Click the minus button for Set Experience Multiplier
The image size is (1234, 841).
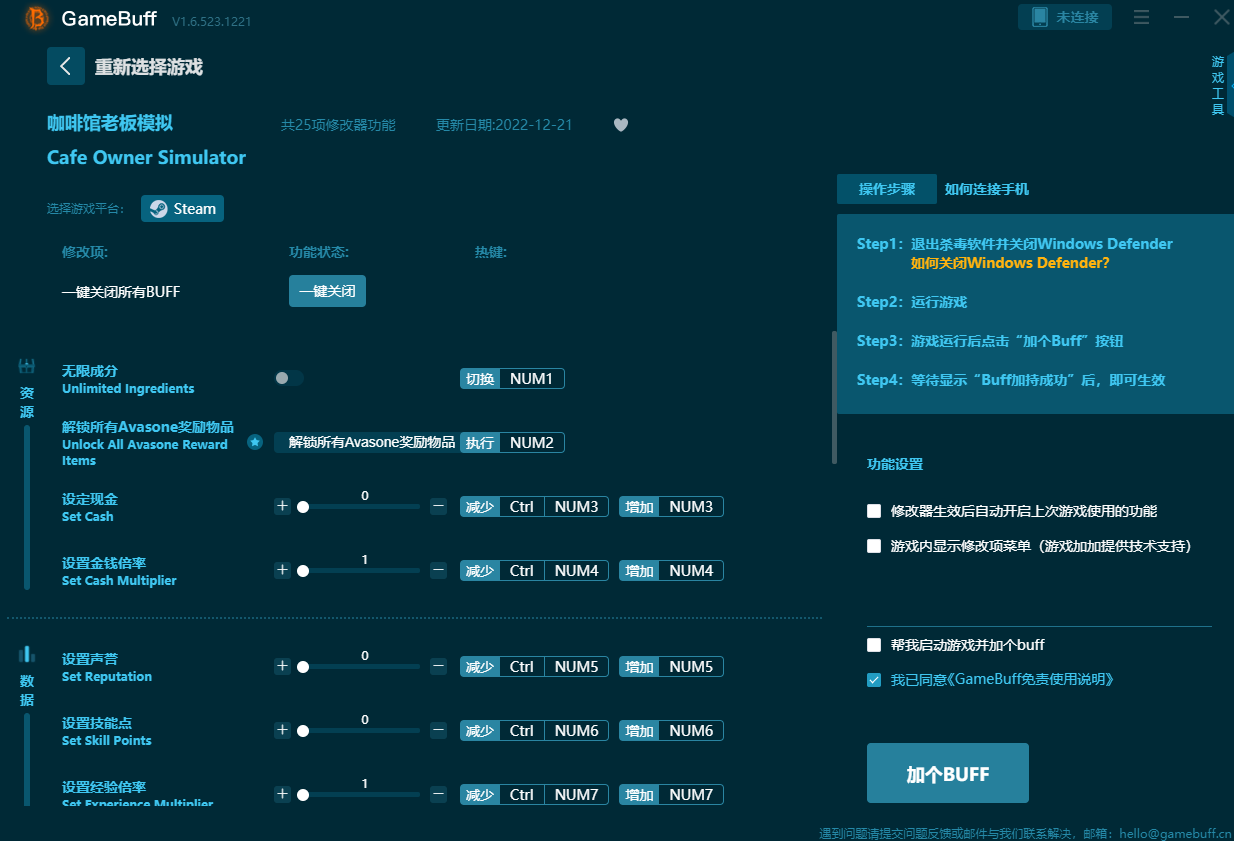coord(438,794)
